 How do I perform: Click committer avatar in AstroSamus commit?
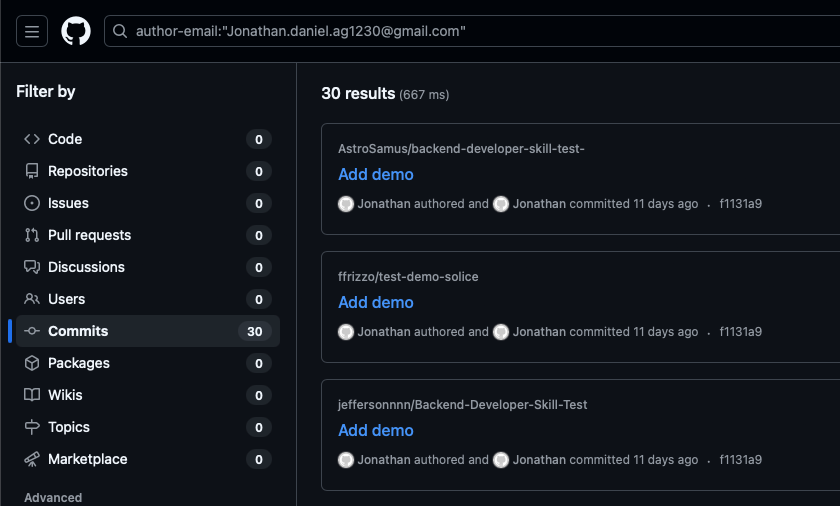coord(501,204)
